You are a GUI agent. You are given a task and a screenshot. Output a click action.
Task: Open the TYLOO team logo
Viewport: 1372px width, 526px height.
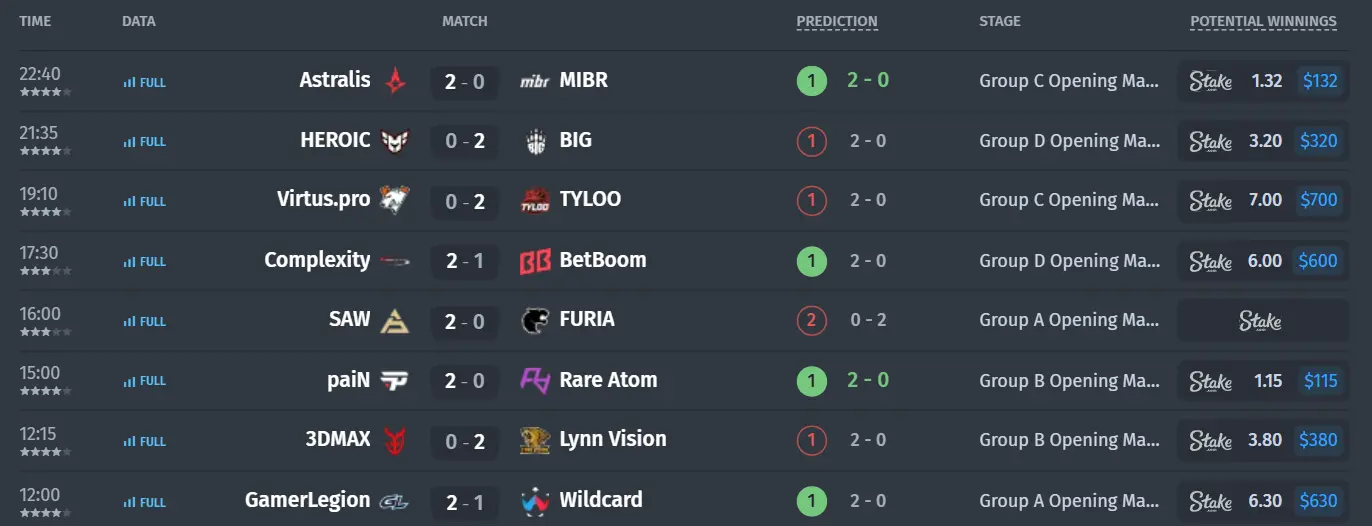click(x=535, y=200)
